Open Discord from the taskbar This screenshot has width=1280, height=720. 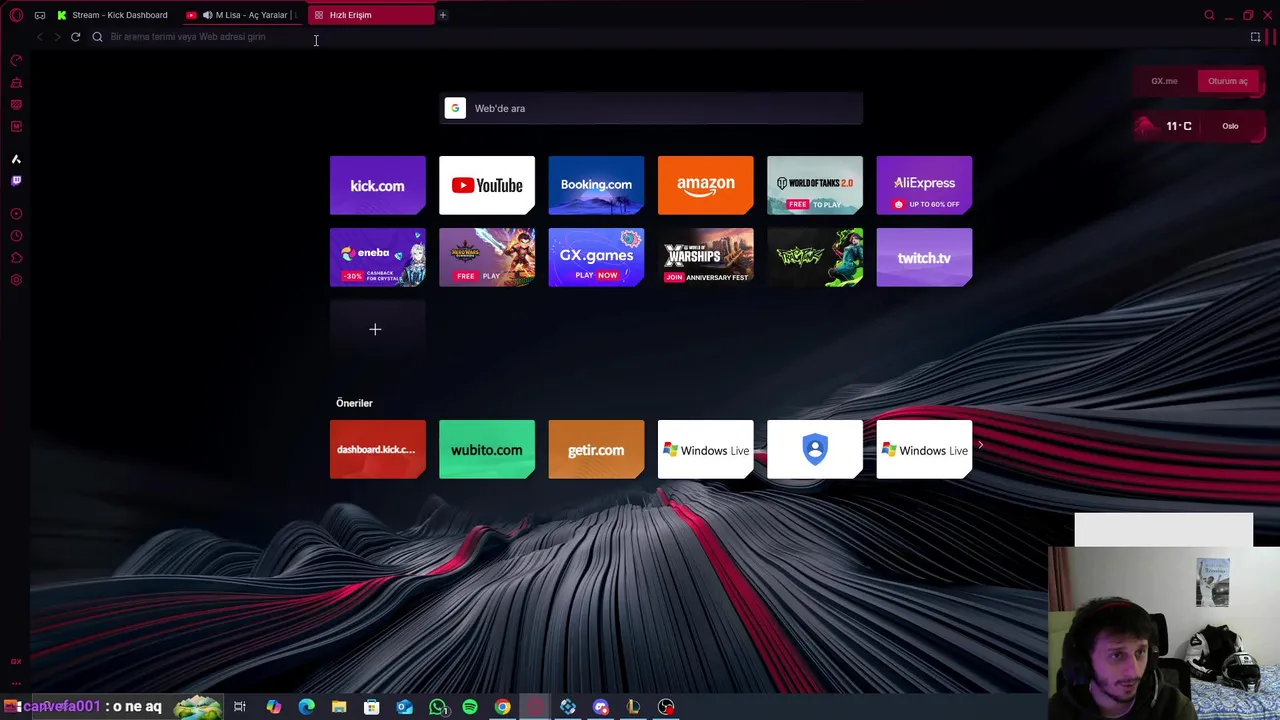point(600,707)
